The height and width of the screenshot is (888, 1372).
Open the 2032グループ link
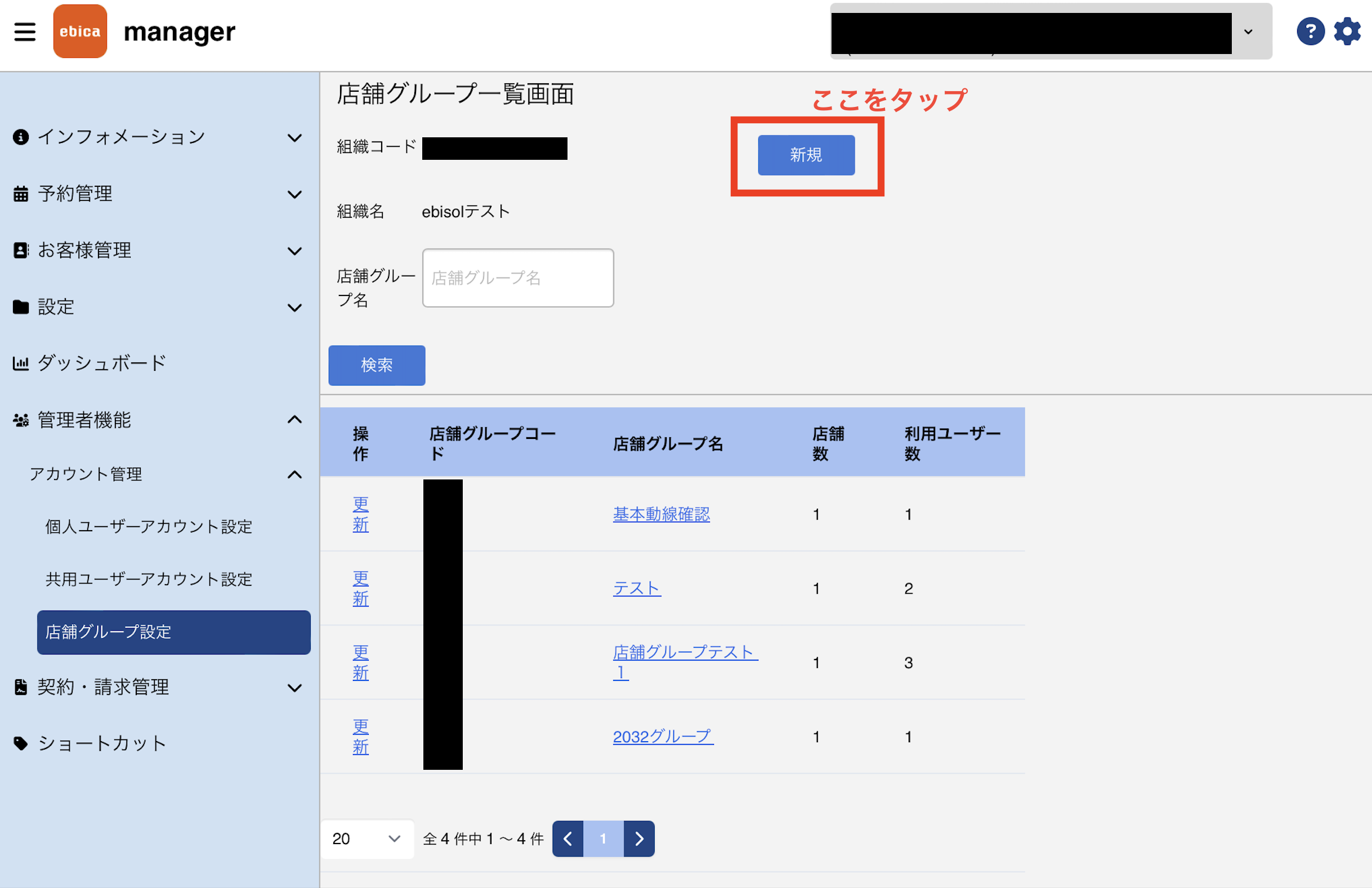pos(663,737)
